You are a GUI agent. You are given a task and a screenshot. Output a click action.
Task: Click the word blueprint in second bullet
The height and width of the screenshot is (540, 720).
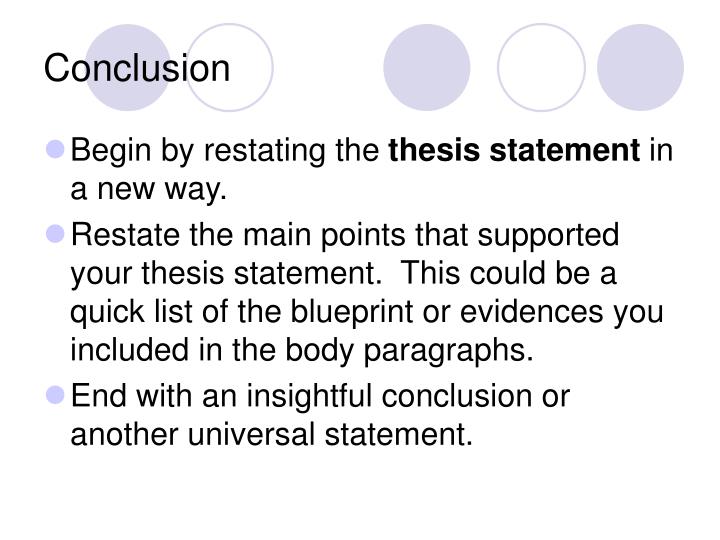click(x=352, y=312)
